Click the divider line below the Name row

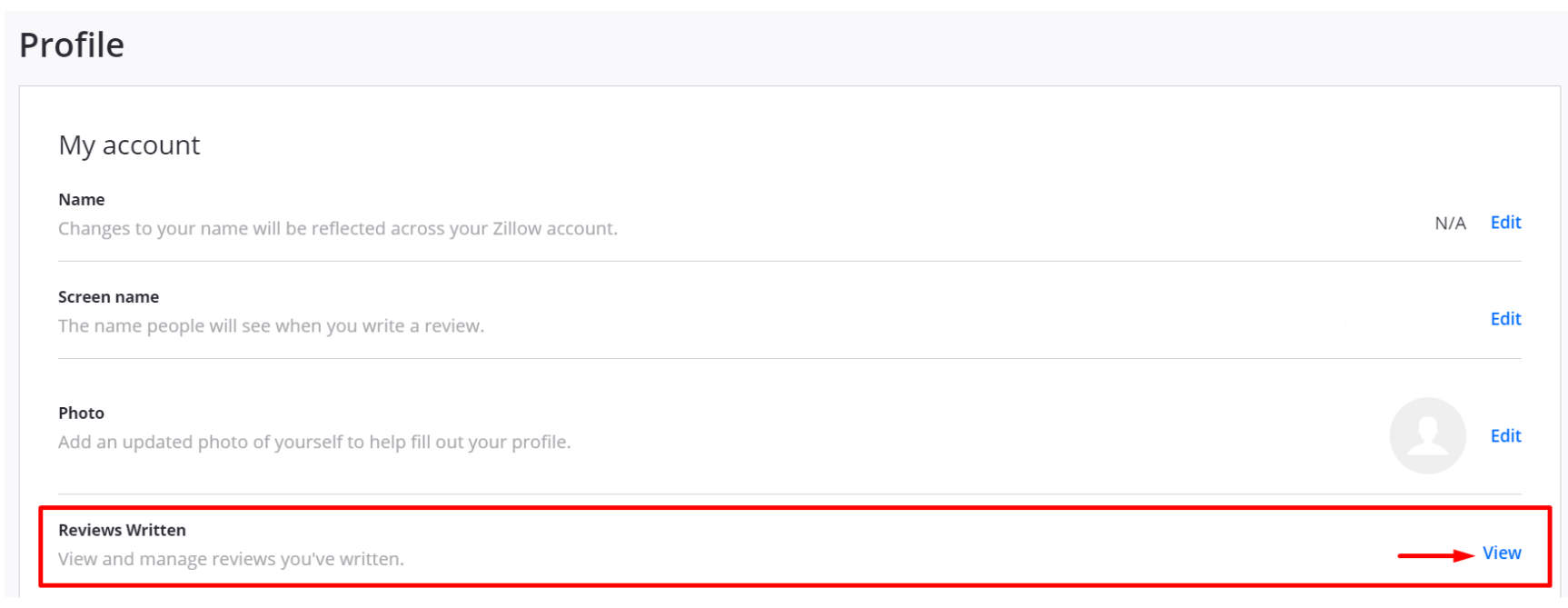tap(789, 262)
